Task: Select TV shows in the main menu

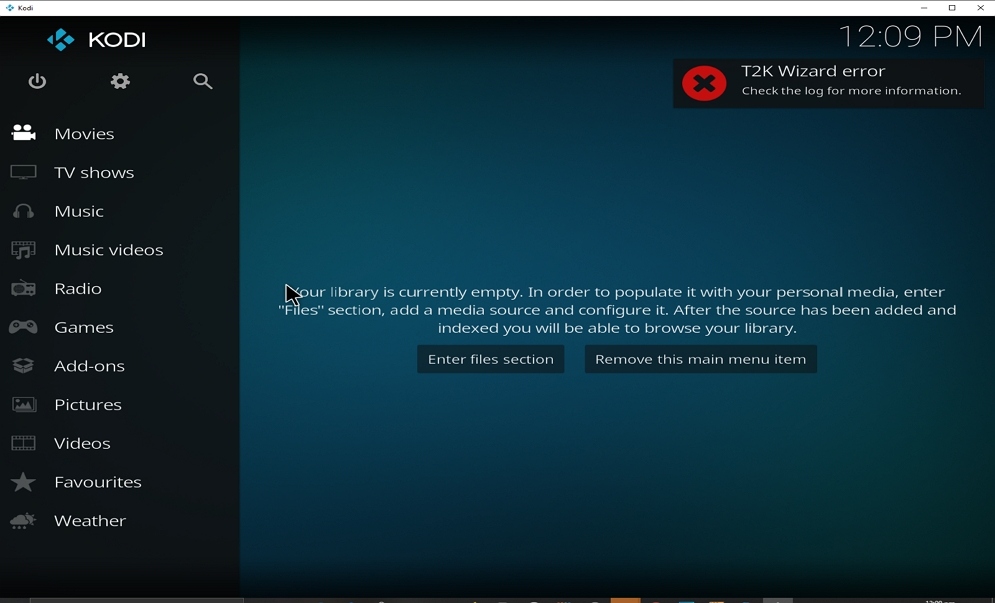Action: click(x=94, y=173)
